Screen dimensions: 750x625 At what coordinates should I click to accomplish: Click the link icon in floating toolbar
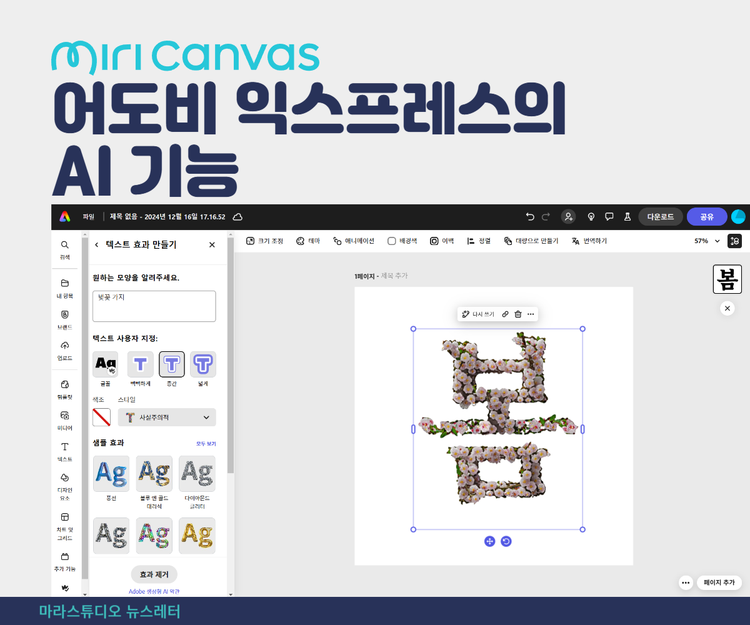pyautogui.click(x=505, y=314)
